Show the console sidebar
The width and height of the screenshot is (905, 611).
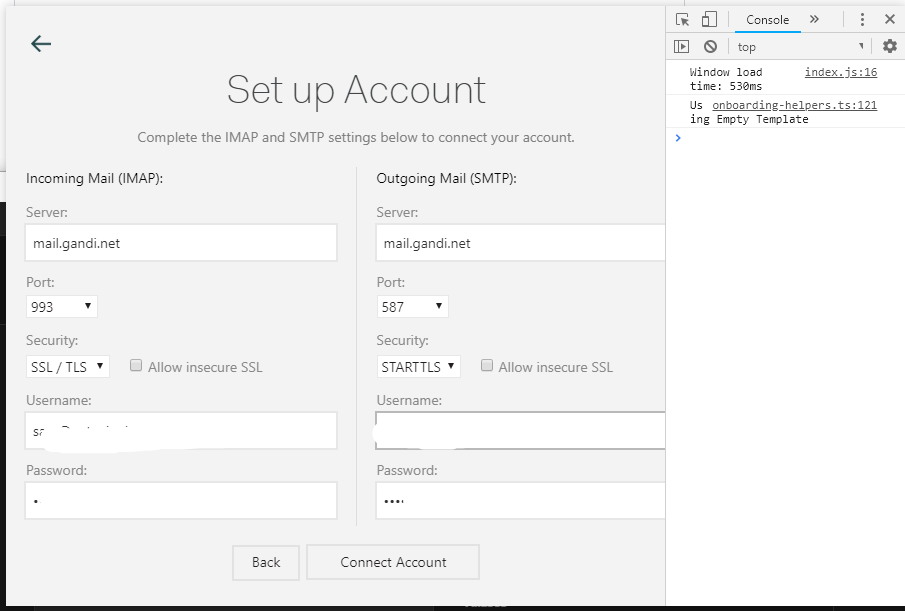(682, 46)
